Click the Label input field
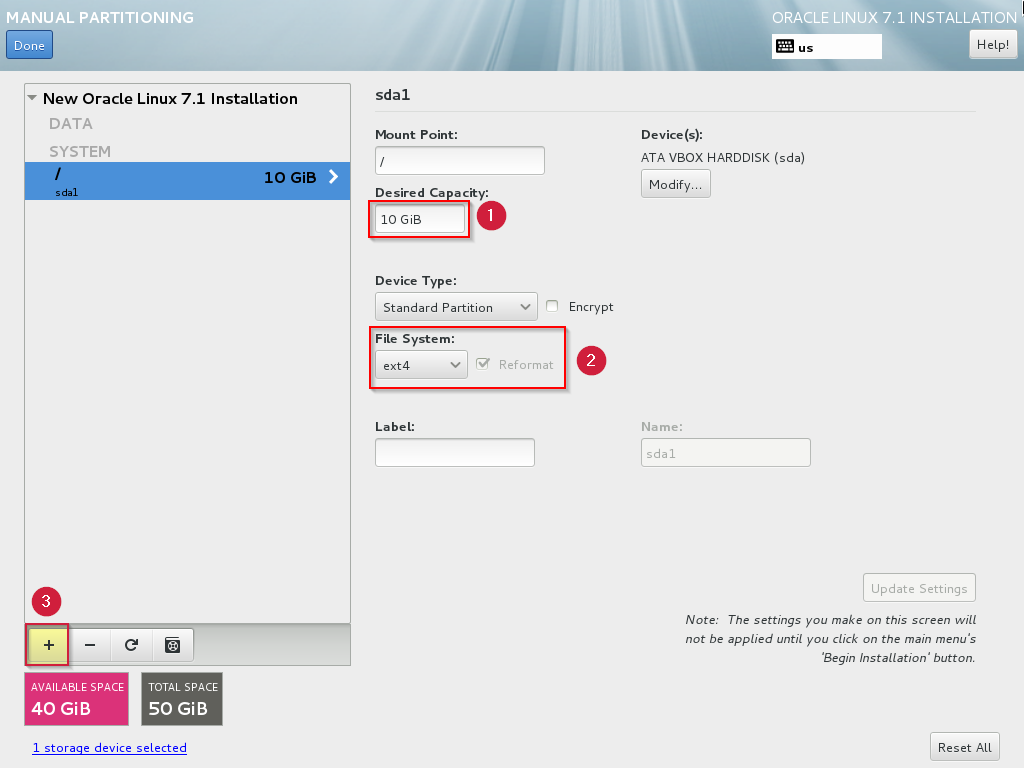The height and width of the screenshot is (768, 1024). tap(455, 453)
